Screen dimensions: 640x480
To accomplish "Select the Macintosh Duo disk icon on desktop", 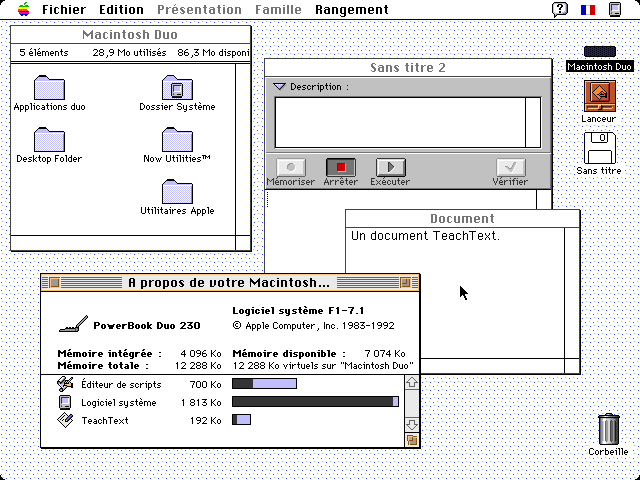I will 600,52.
